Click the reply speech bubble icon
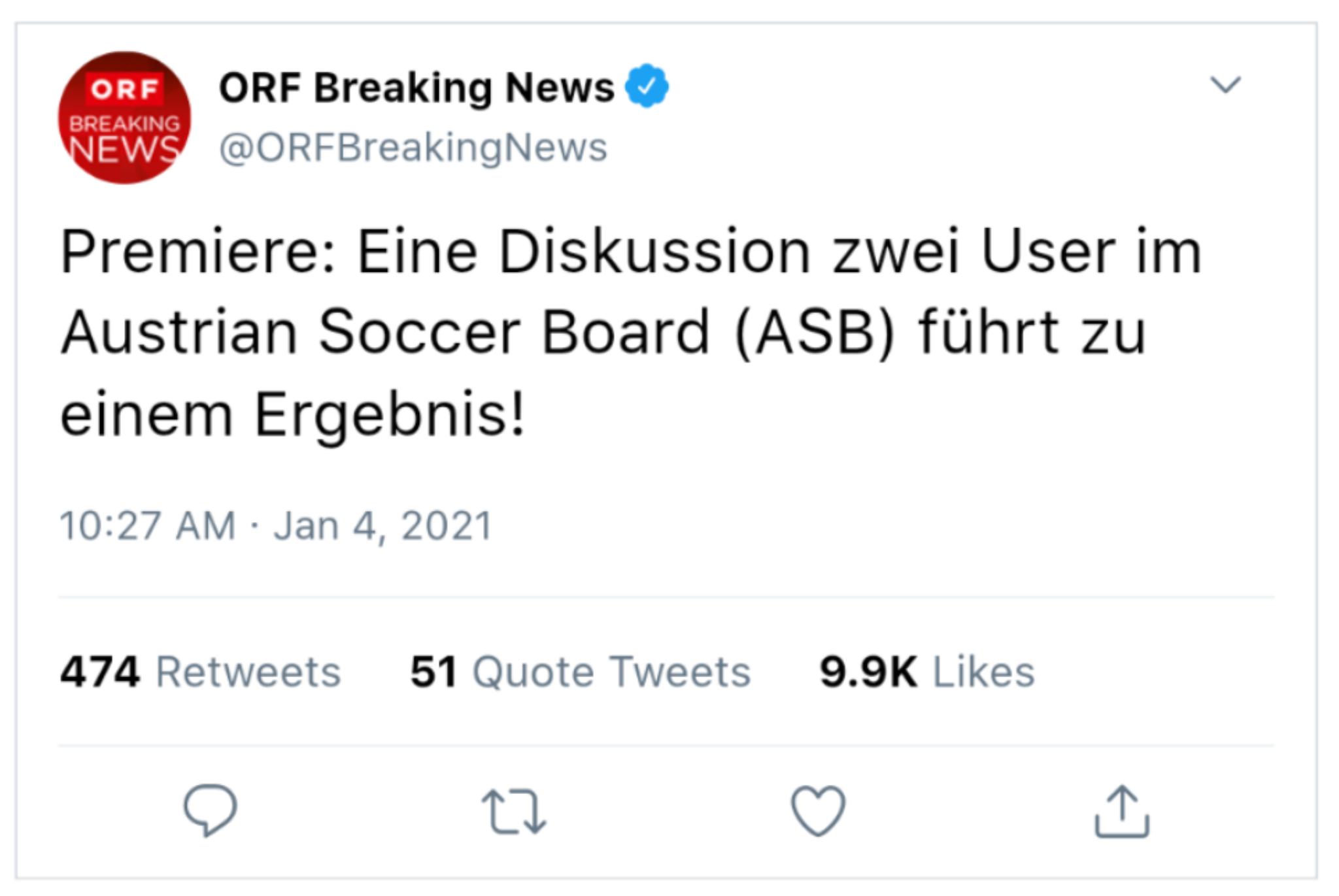 tap(210, 810)
